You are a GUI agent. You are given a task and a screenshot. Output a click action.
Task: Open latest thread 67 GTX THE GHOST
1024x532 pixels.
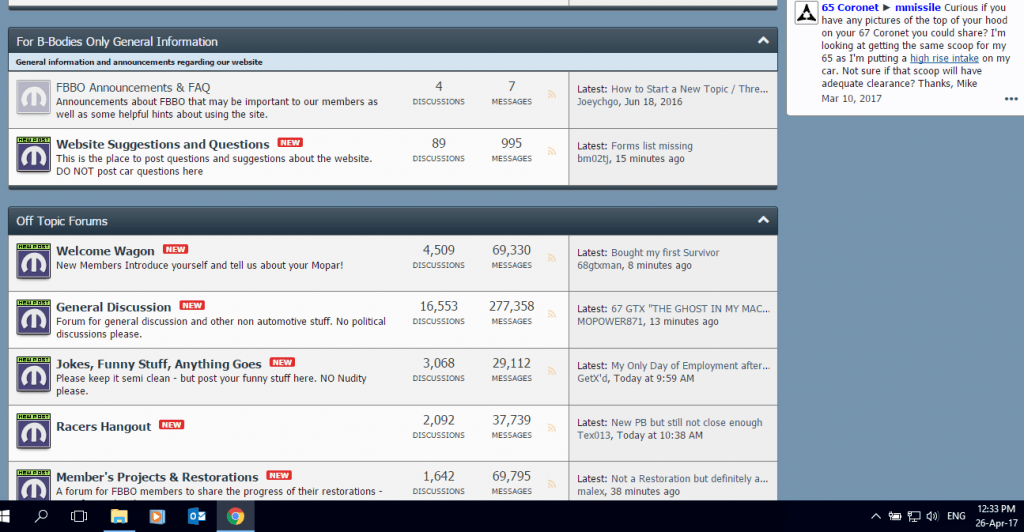(690, 309)
